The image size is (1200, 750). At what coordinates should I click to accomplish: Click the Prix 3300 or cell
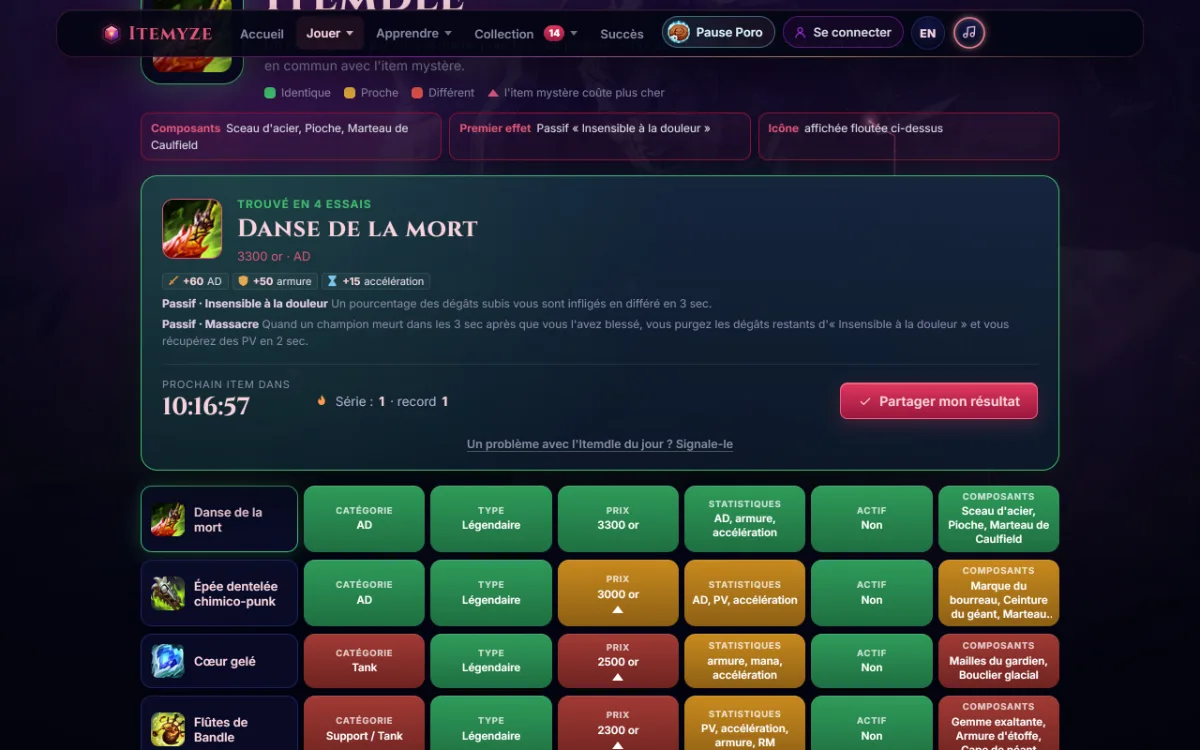(x=618, y=519)
